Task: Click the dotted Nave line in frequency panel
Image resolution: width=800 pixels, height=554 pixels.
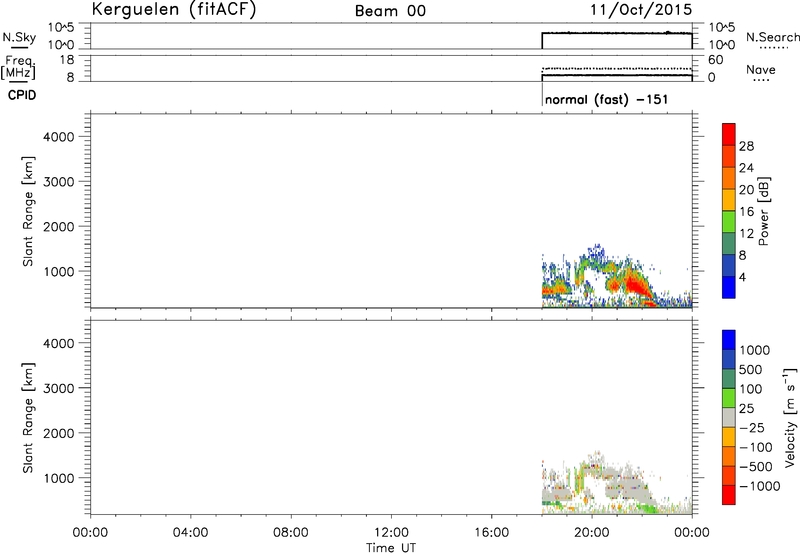Action: [616, 68]
